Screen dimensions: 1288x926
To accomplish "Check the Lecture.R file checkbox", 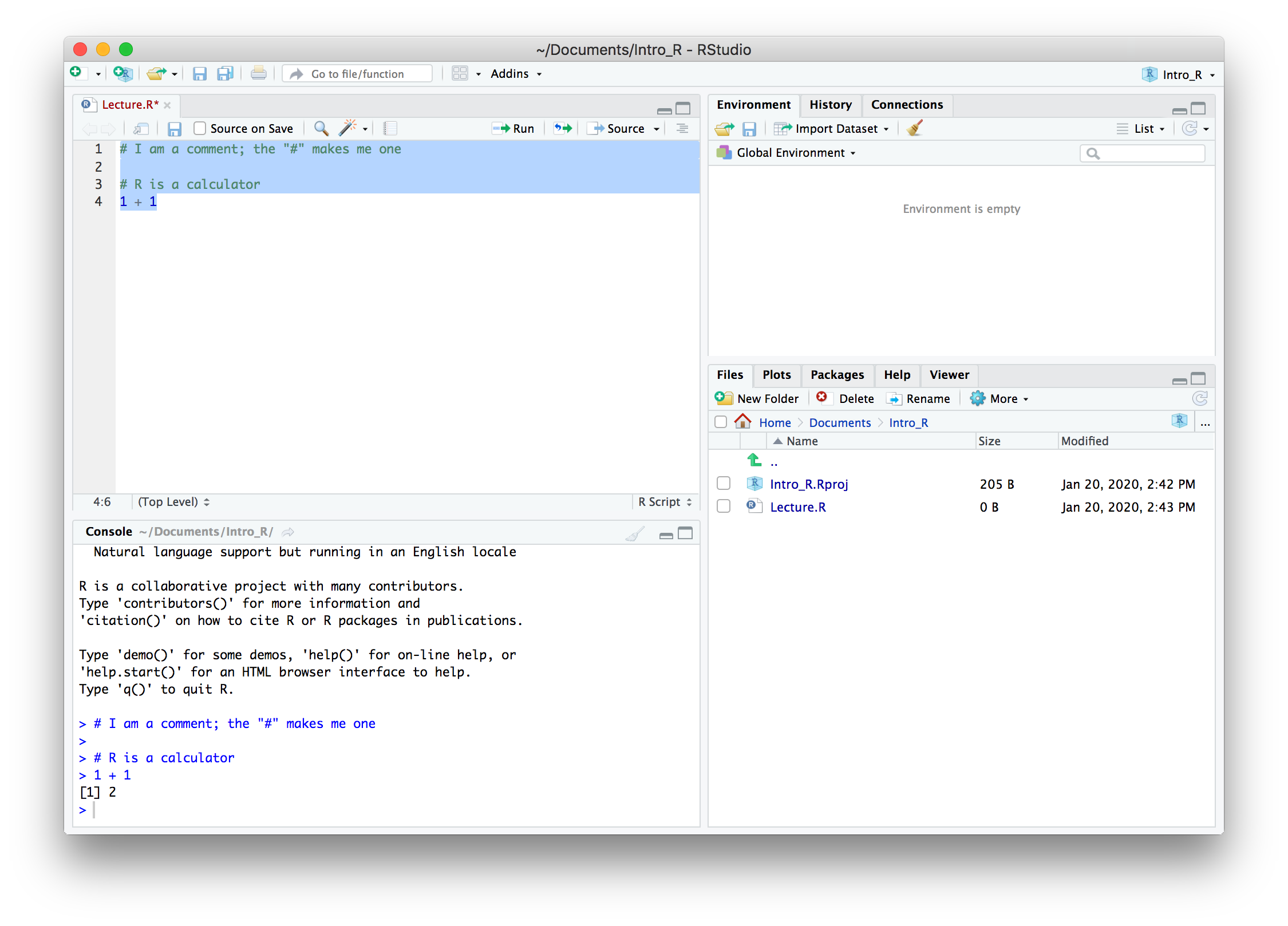I will coord(724,506).
